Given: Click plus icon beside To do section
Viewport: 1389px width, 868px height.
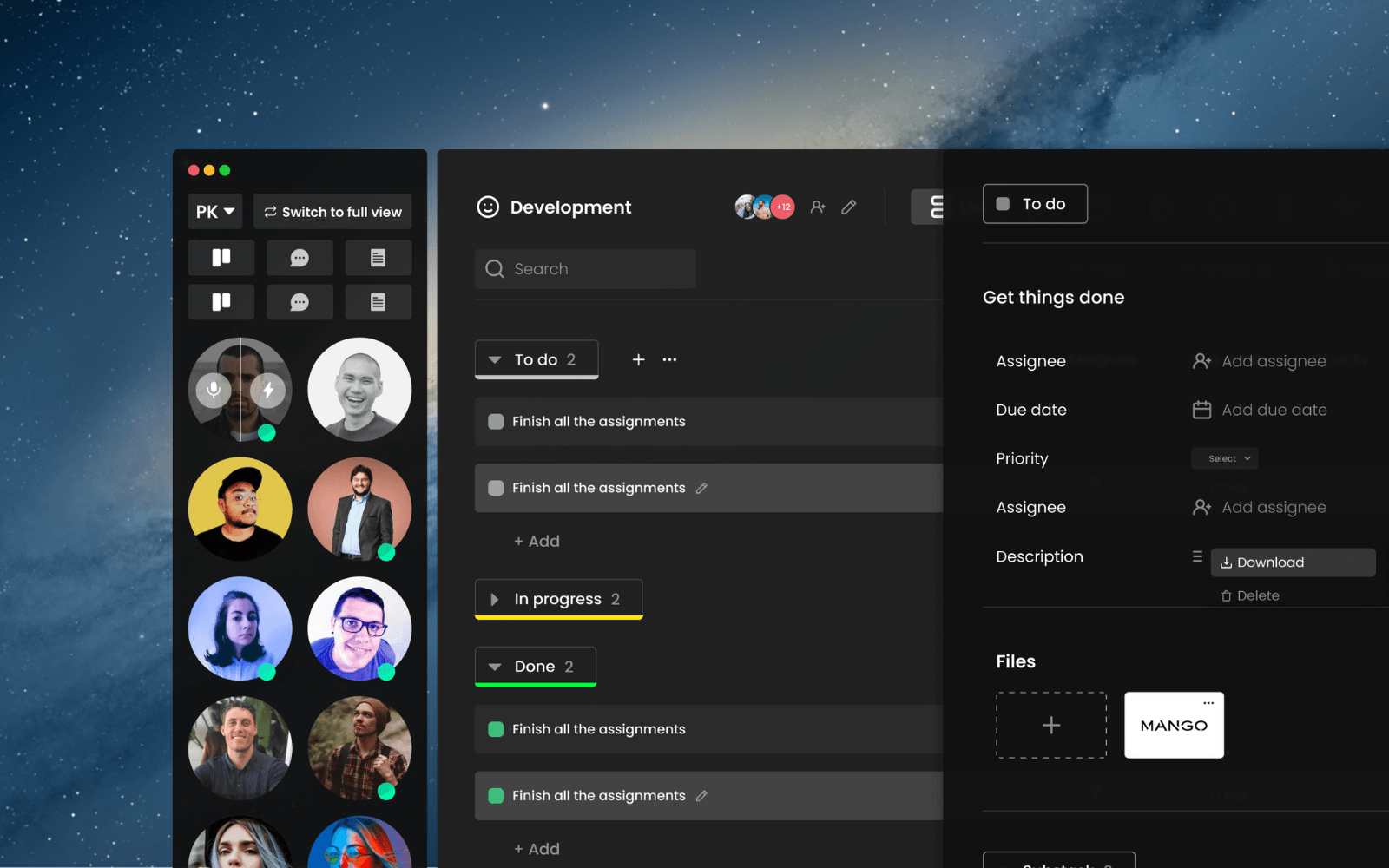Looking at the screenshot, I should tap(638, 359).
